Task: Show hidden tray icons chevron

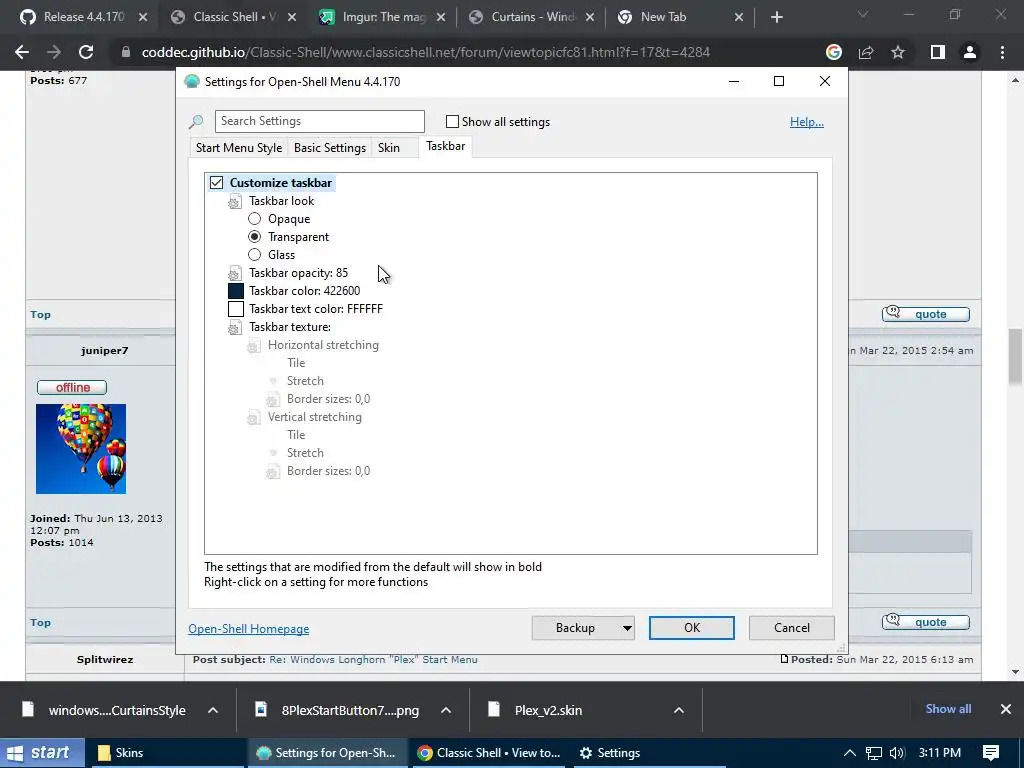Action: tap(850, 753)
